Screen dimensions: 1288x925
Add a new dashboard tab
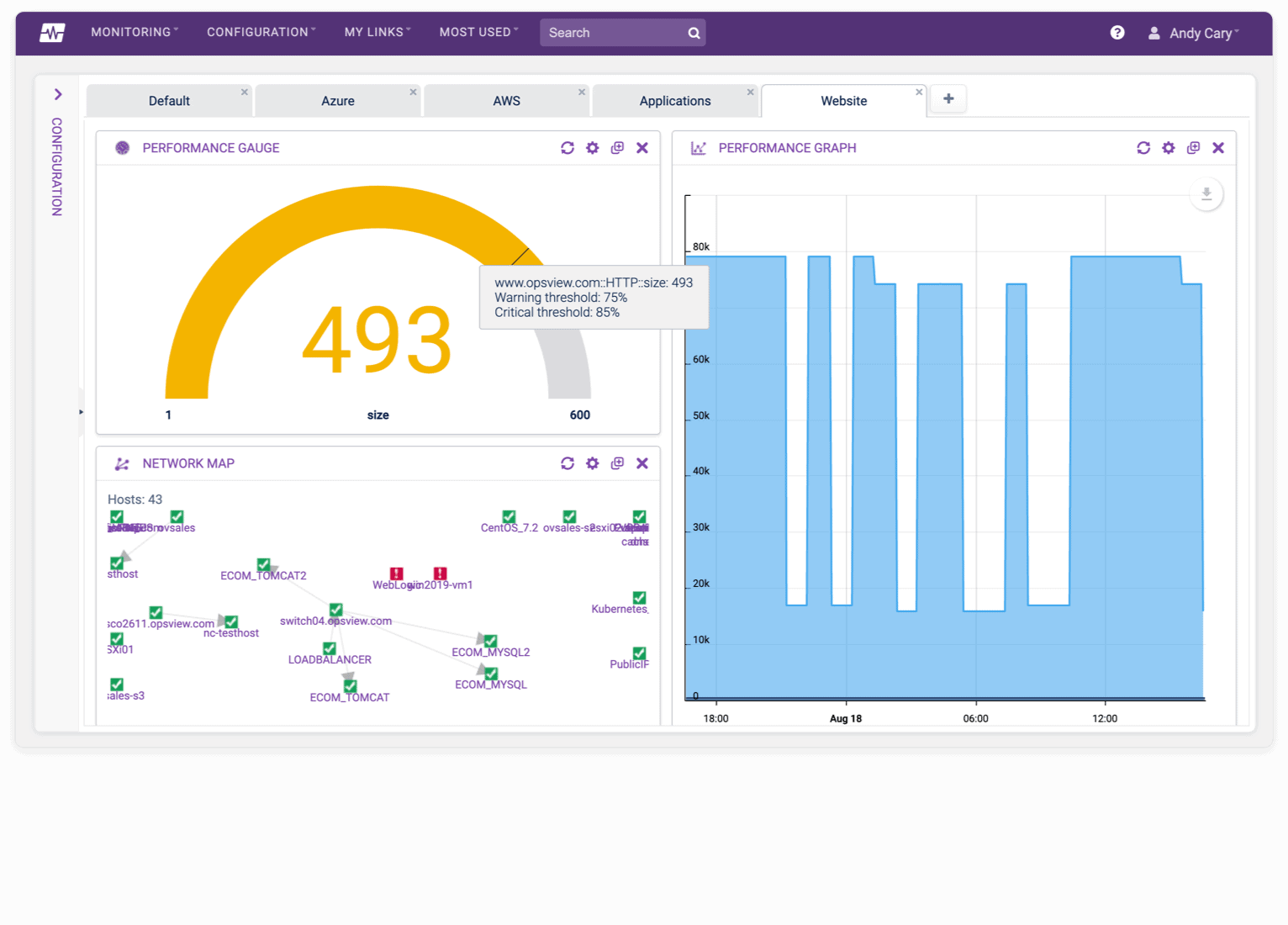coord(948,98)
